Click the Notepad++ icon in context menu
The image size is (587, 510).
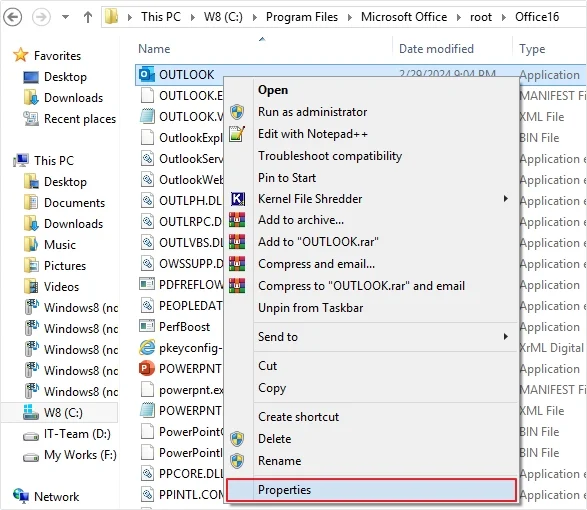(237, 134)
